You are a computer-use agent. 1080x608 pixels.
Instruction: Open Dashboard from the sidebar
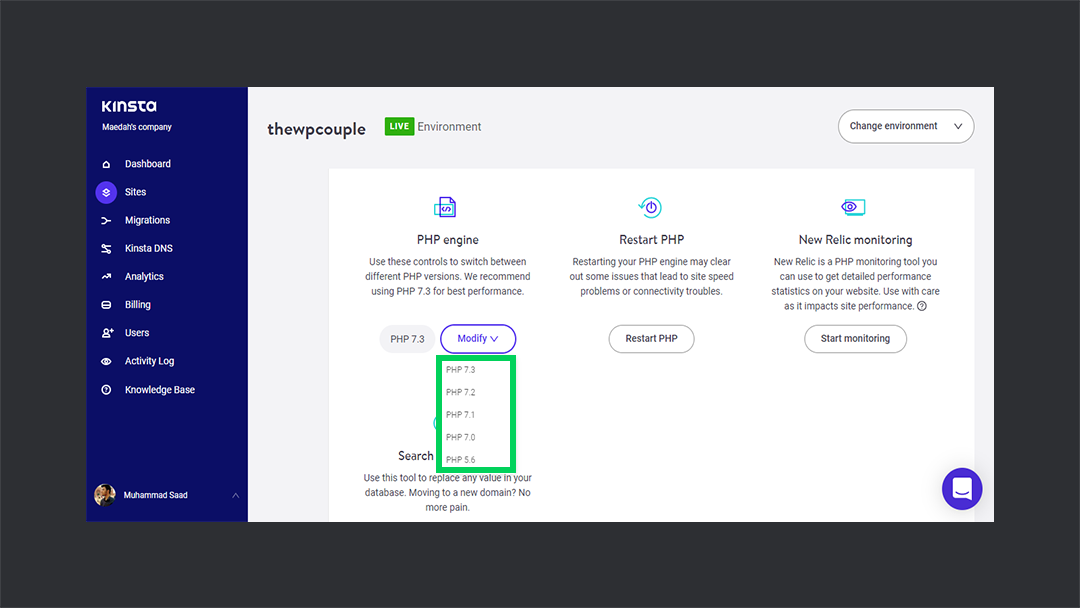[147, 164]
